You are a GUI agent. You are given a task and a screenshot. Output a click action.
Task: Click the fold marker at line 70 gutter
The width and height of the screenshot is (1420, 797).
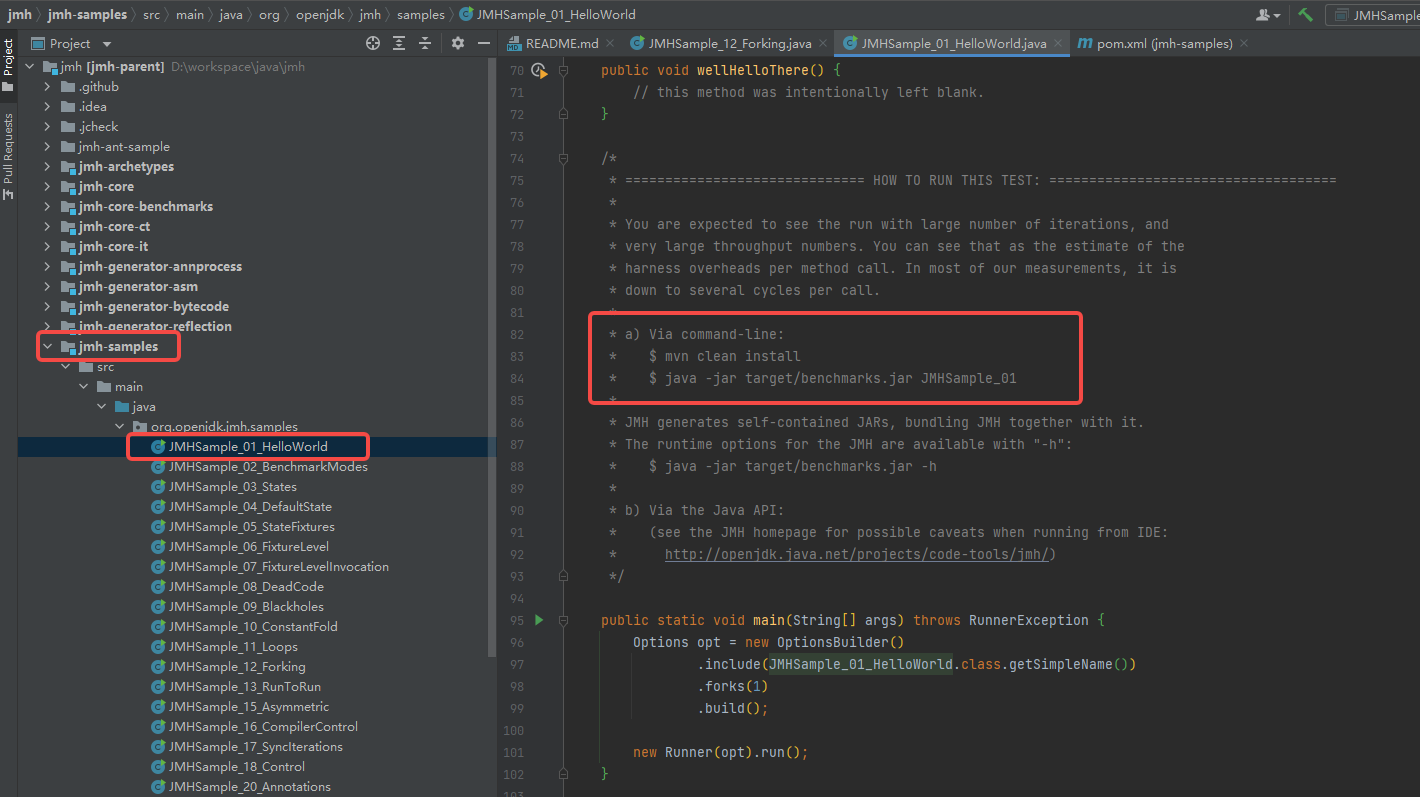[x=564, y=71]
